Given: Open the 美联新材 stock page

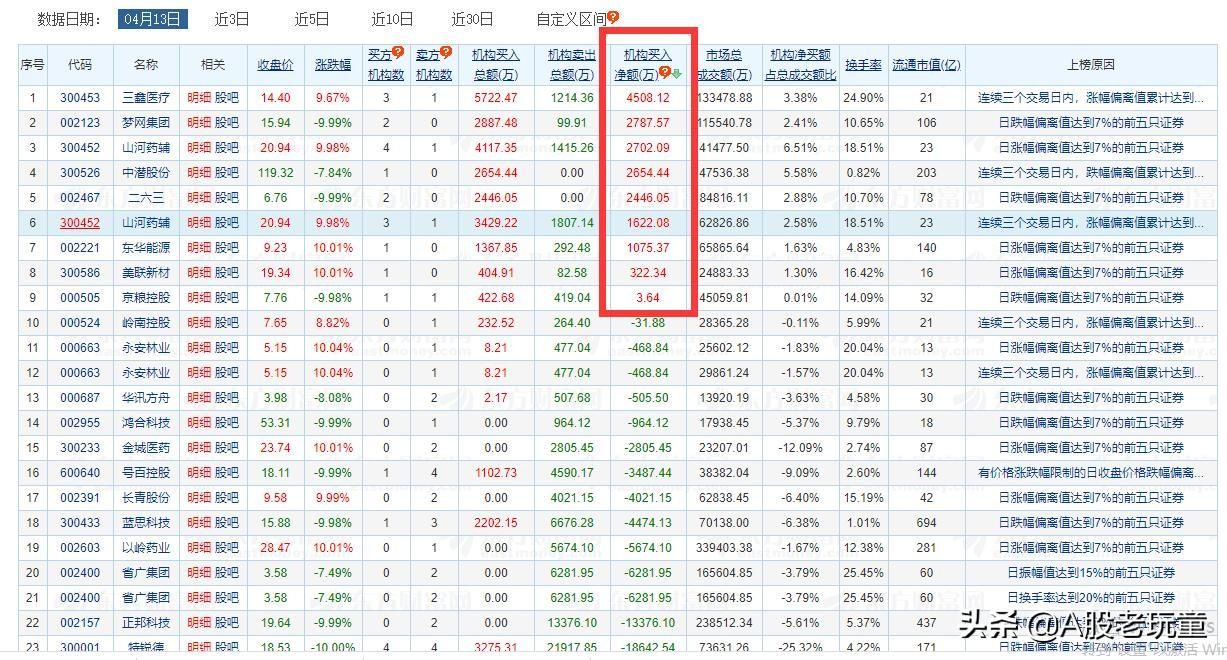Looking at the screenshot, I should [x=146, y=273].
